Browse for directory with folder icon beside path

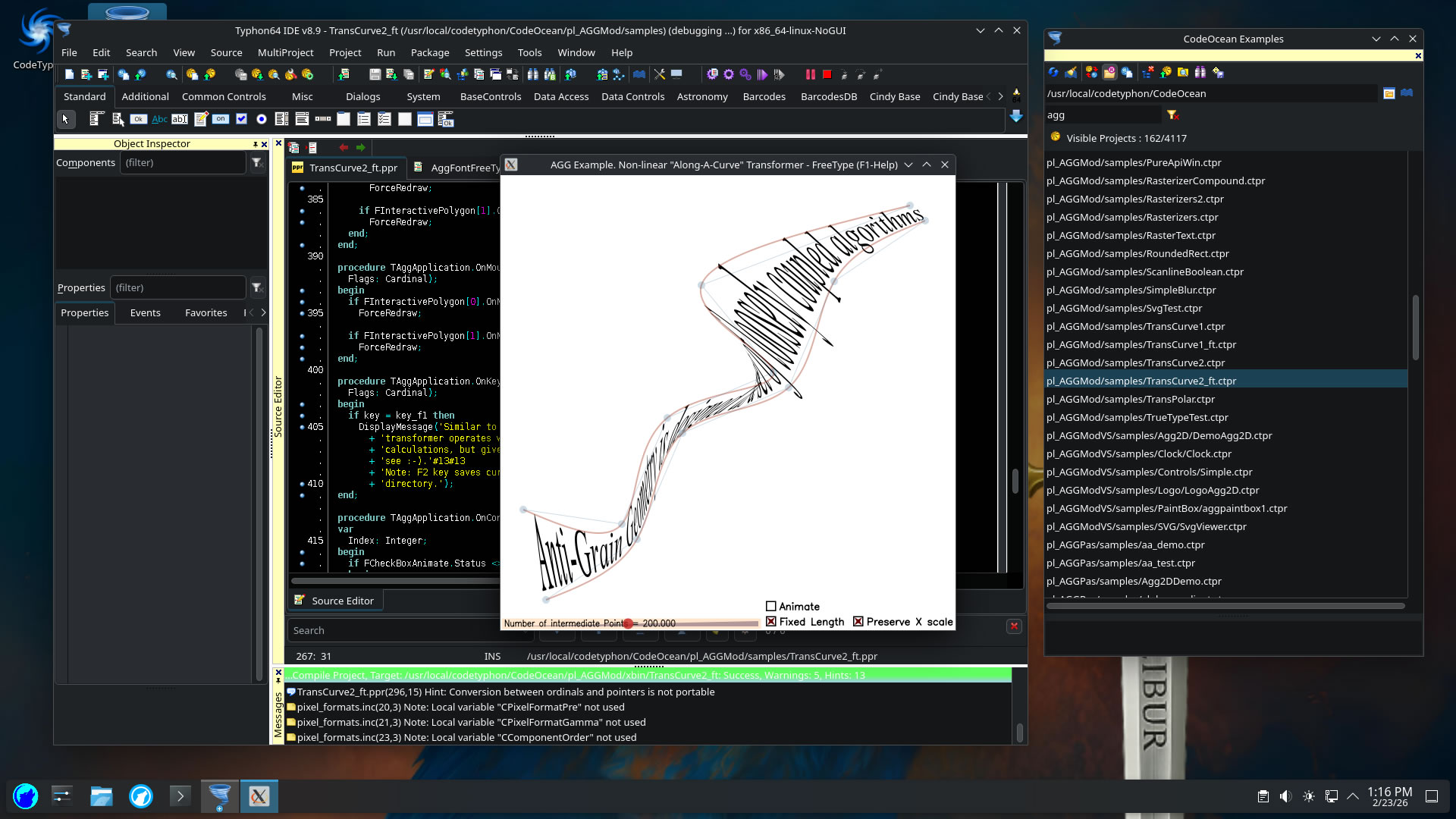click(1389, 93)
